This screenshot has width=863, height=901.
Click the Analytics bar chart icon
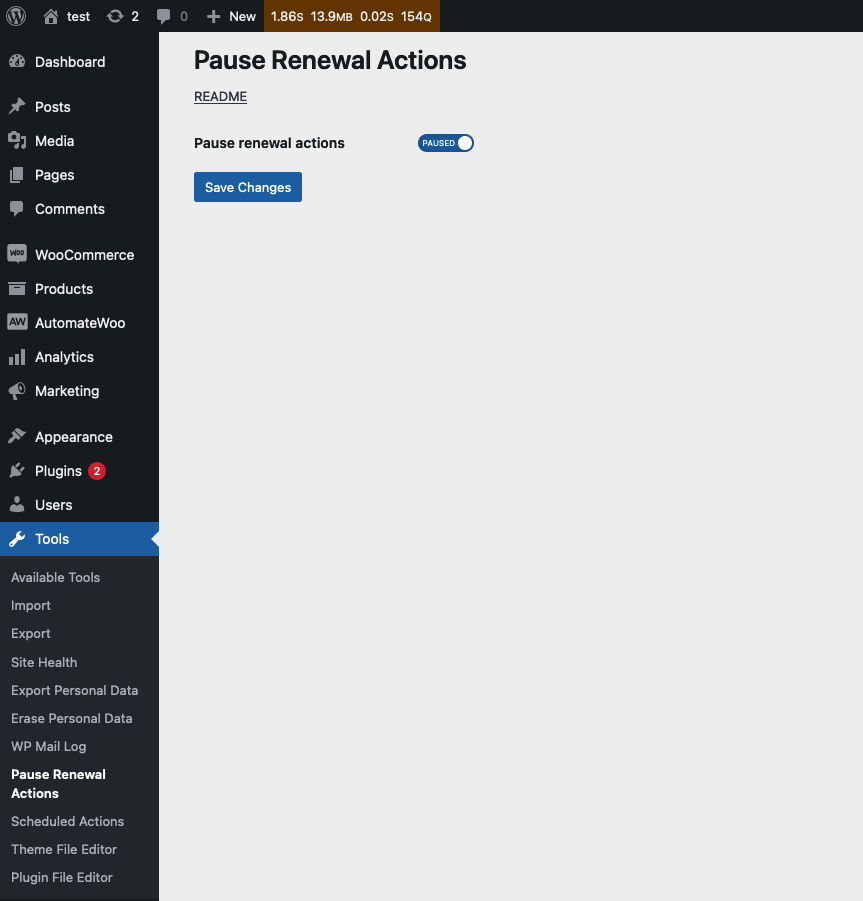pos(17,357)
